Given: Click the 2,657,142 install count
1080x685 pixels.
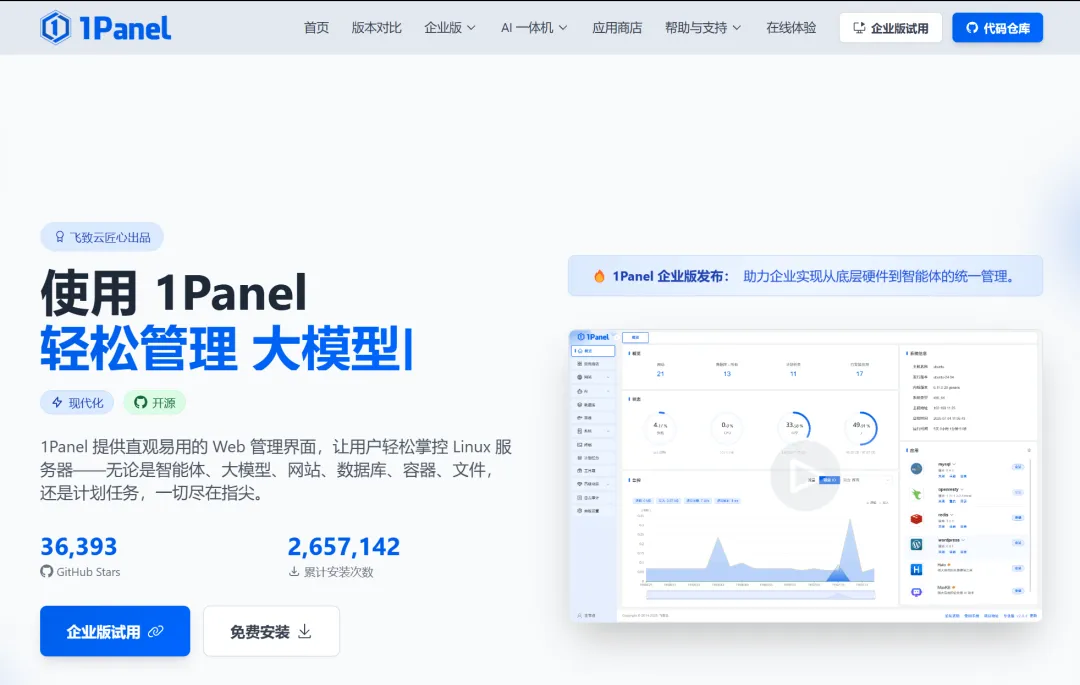Looking at the screenshot, I should 343,547.
